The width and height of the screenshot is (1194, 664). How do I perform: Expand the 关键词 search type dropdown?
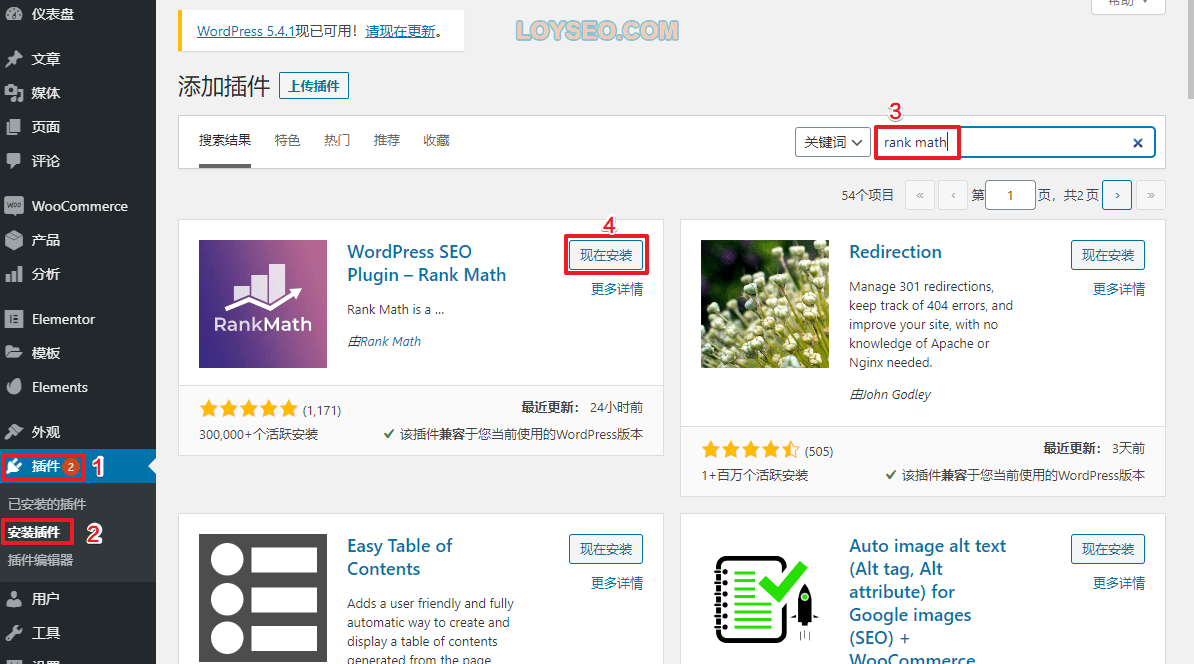click(x=832, y=142)
